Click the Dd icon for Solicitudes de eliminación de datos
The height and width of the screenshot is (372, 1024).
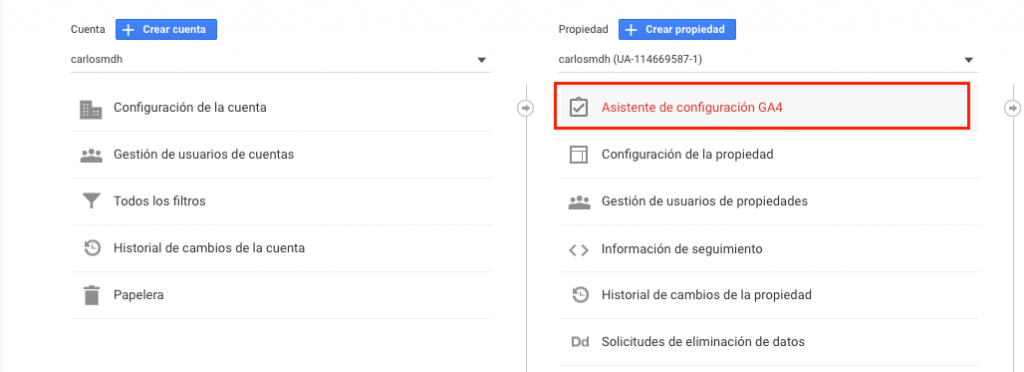(x=579, y=342)
